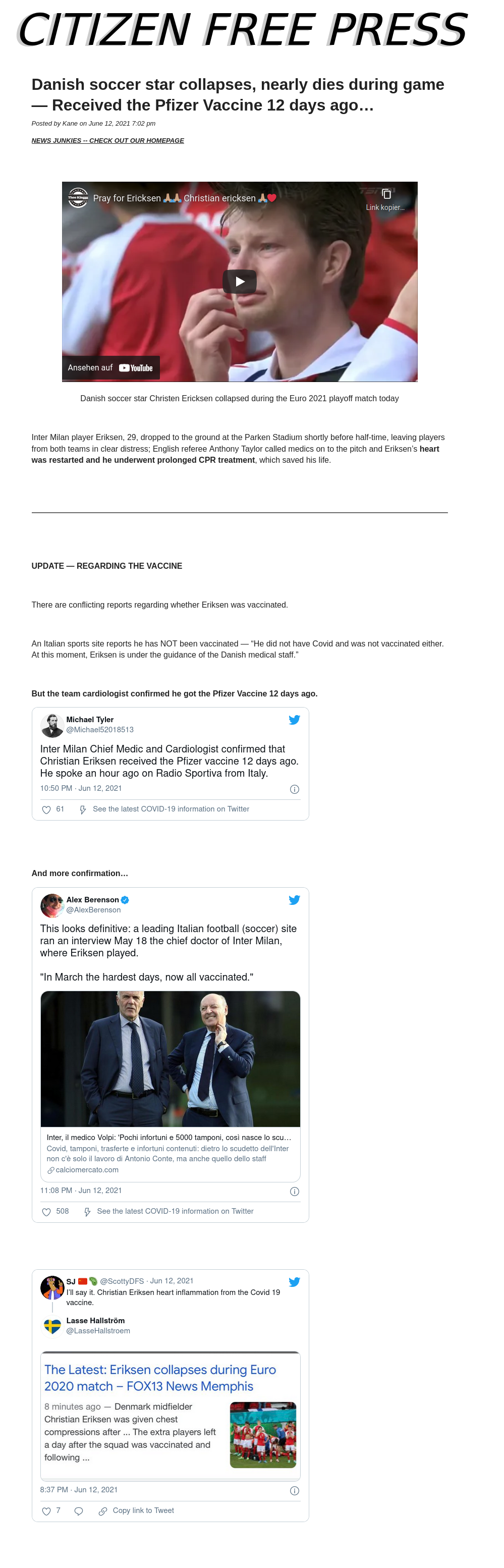Go to the Citizen Free Press header logo
The image size is (504, 1568).
(242, 29)
